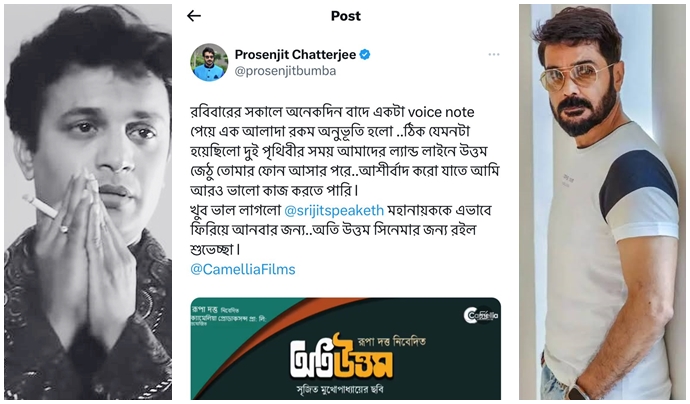690x404 pixels.
Task: Open the Prosenjit Chatterjee display name
Action: click(x=295, y=55)
